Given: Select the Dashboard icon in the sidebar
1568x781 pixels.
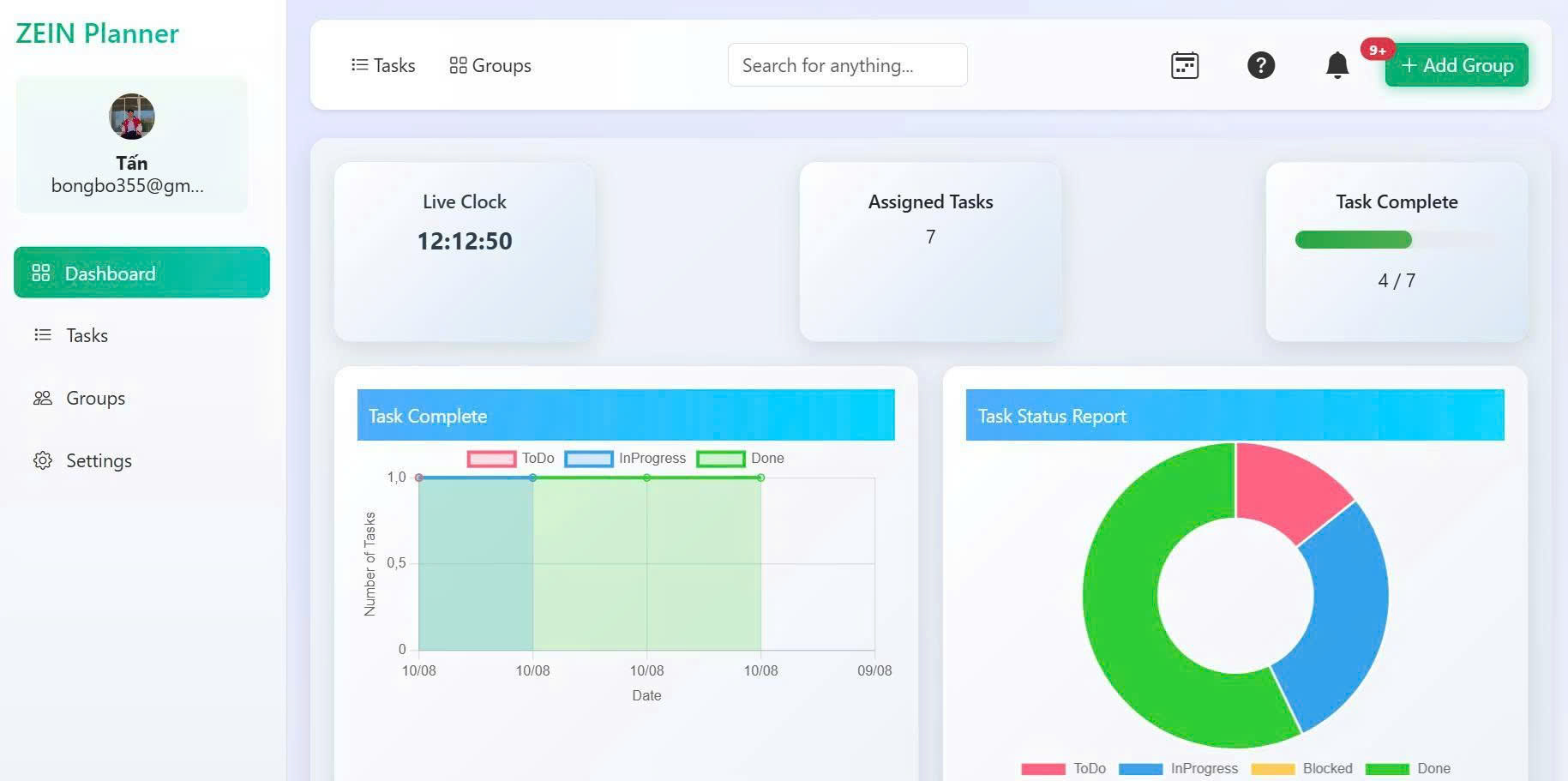Looking at the screenshot, I should [41, 273].
